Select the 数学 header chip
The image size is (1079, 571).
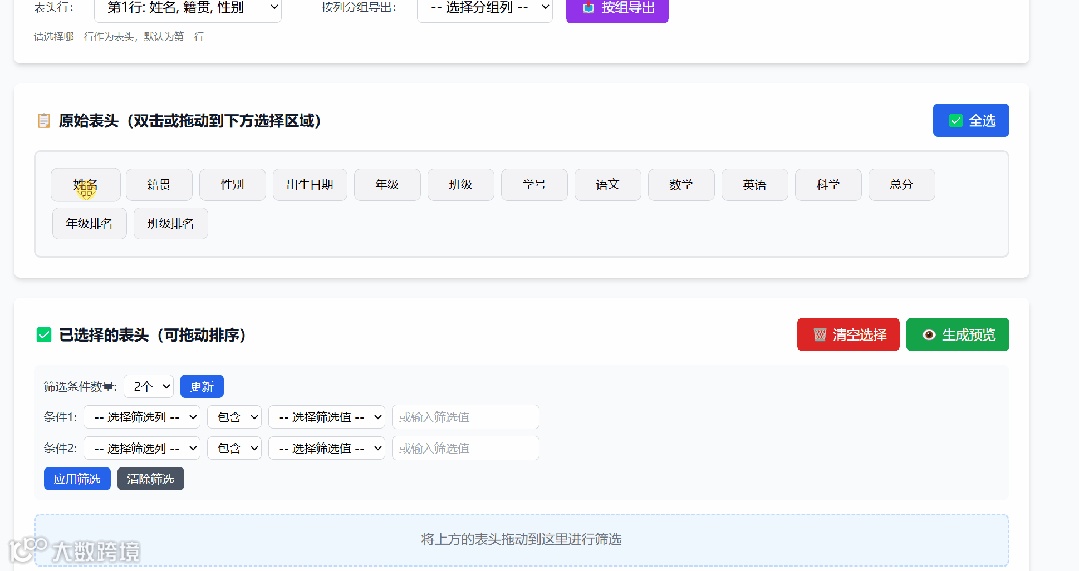(x=681, y=184)
